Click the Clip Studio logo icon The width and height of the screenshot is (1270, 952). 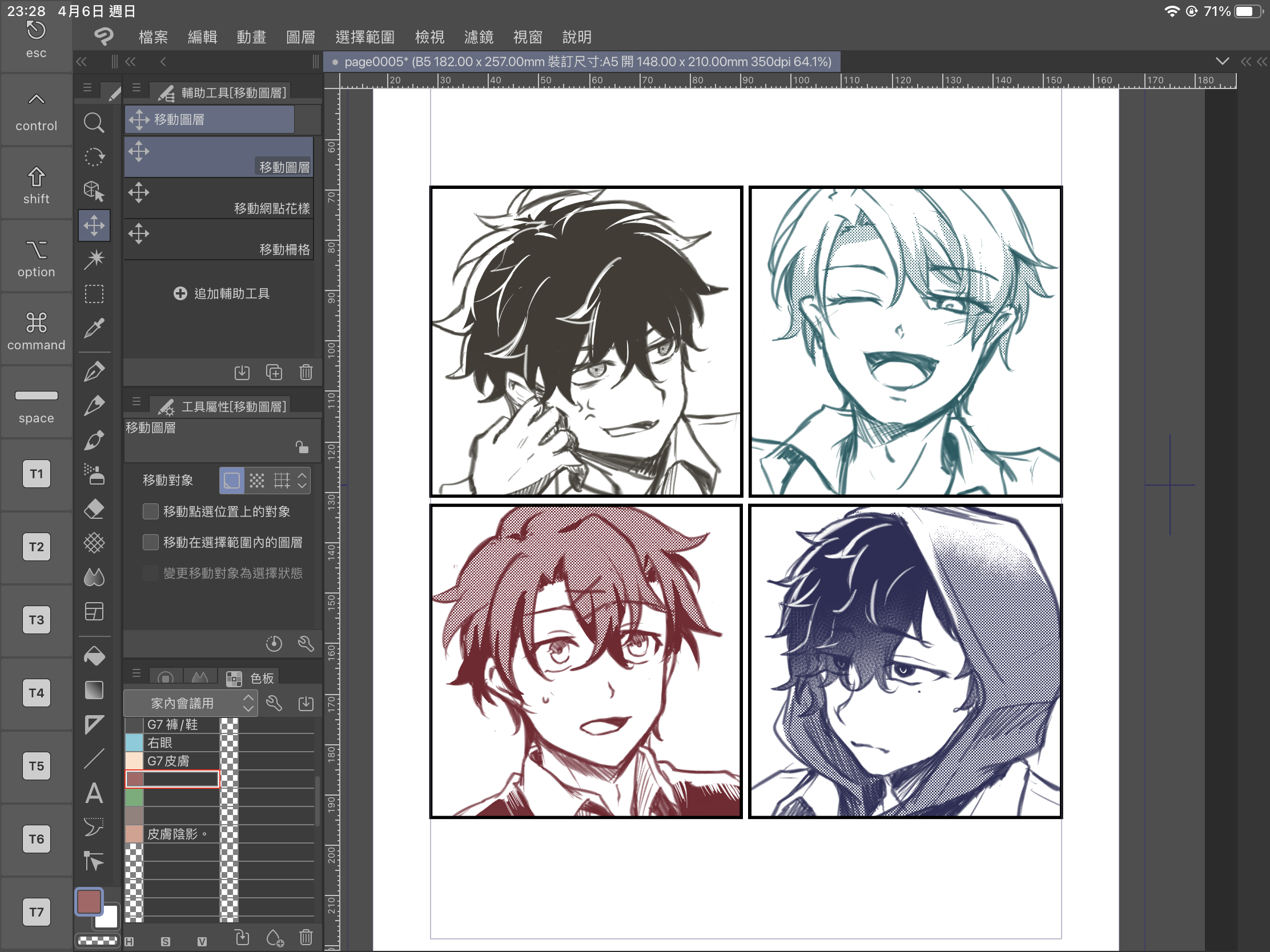point(104,37)
